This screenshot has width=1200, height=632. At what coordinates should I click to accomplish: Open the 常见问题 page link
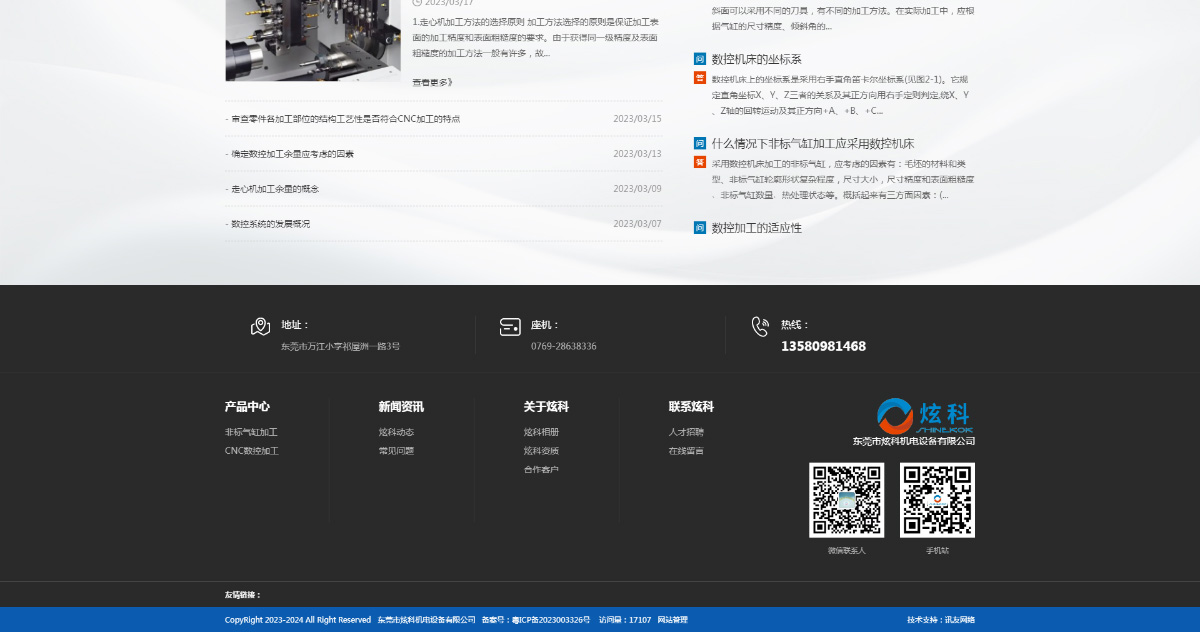396,451
